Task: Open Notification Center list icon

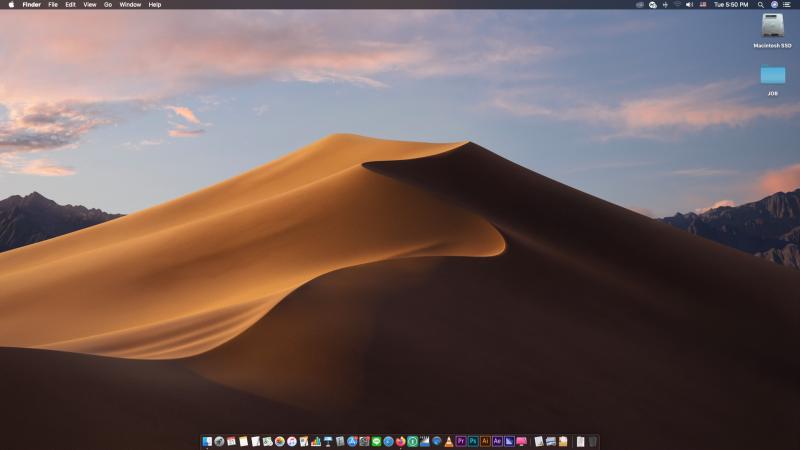Action: click(x=787, y=5)
